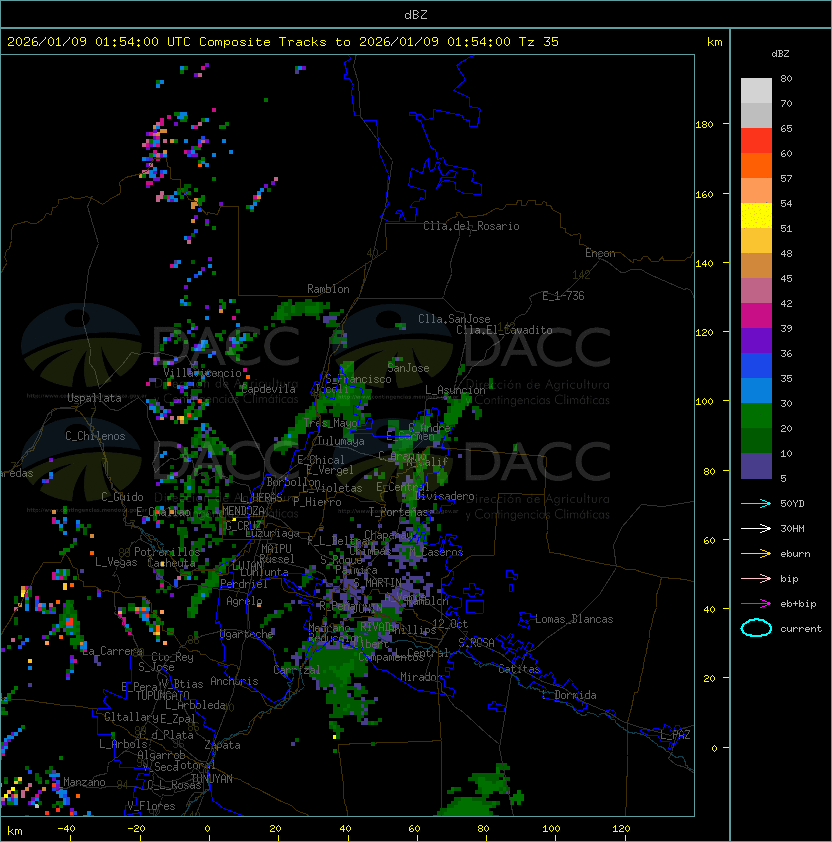Click the TUPUNGATO label
The height and width of the screenshot is (842, 832).
(x=162, y=695)
